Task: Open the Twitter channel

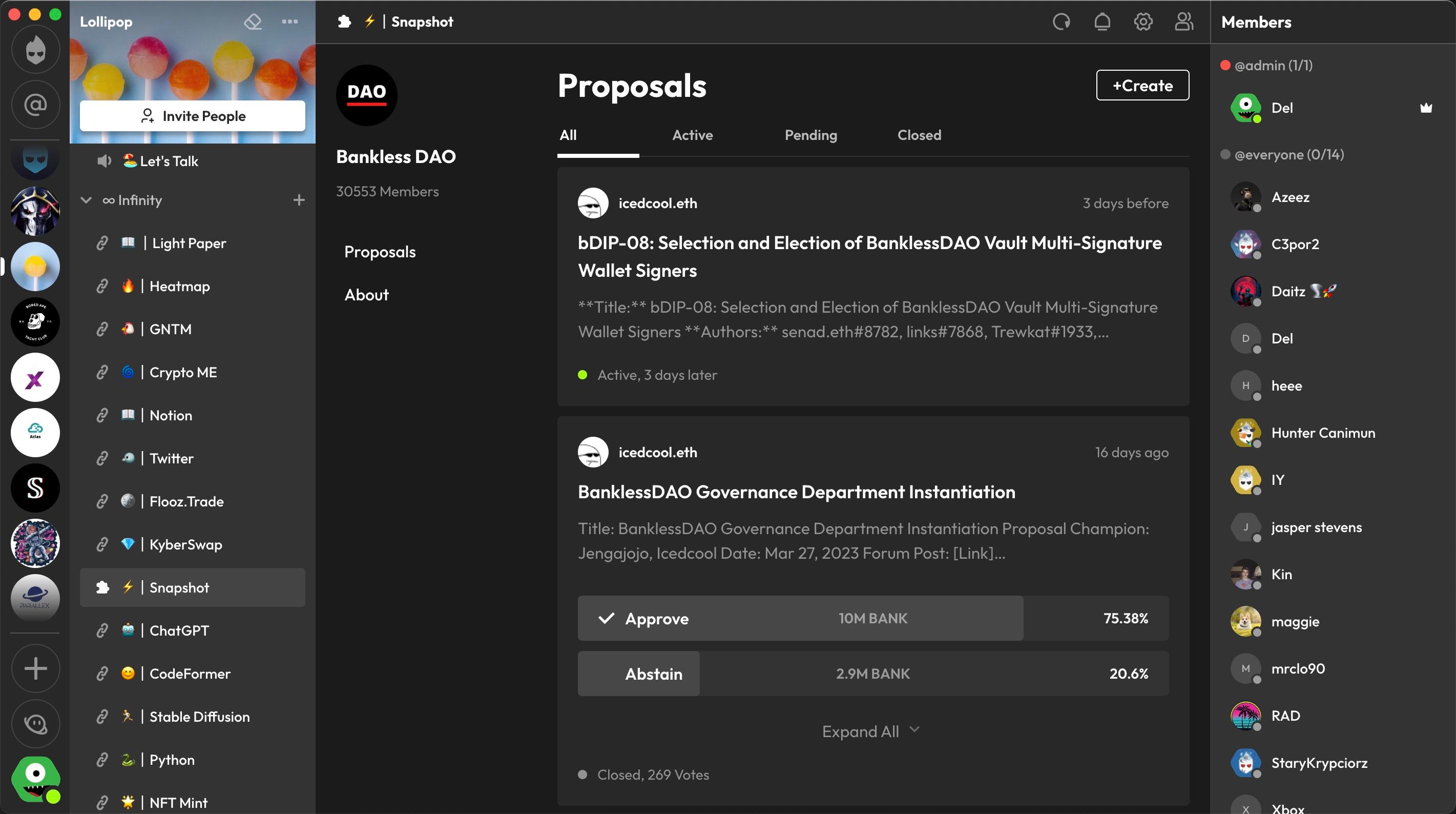Action: (x=192, y=458)
